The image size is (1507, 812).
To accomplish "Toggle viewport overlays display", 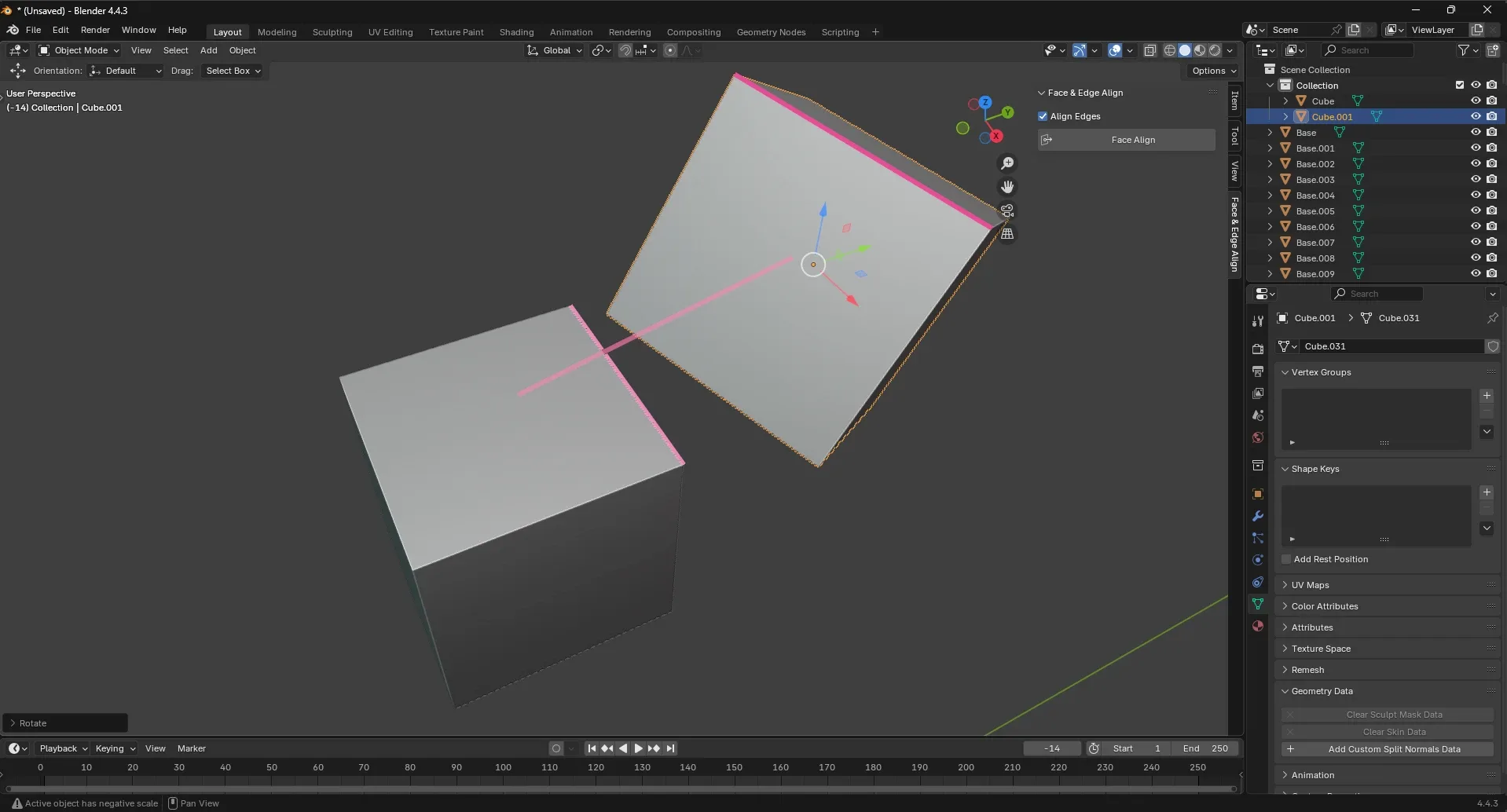I will point(1115,50).
